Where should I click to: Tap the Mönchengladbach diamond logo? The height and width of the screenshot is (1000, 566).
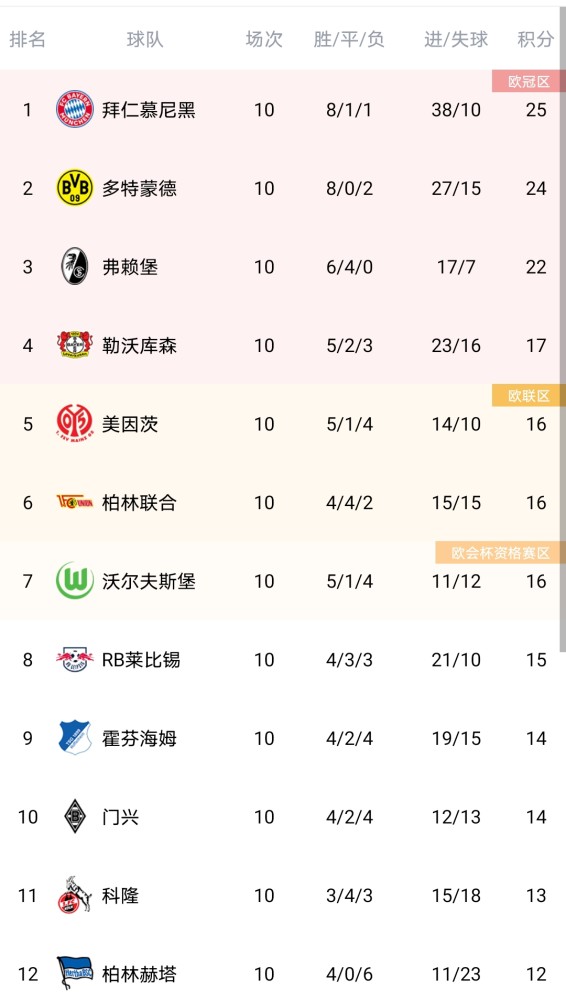pyautogui.click(x=75, y=816)
